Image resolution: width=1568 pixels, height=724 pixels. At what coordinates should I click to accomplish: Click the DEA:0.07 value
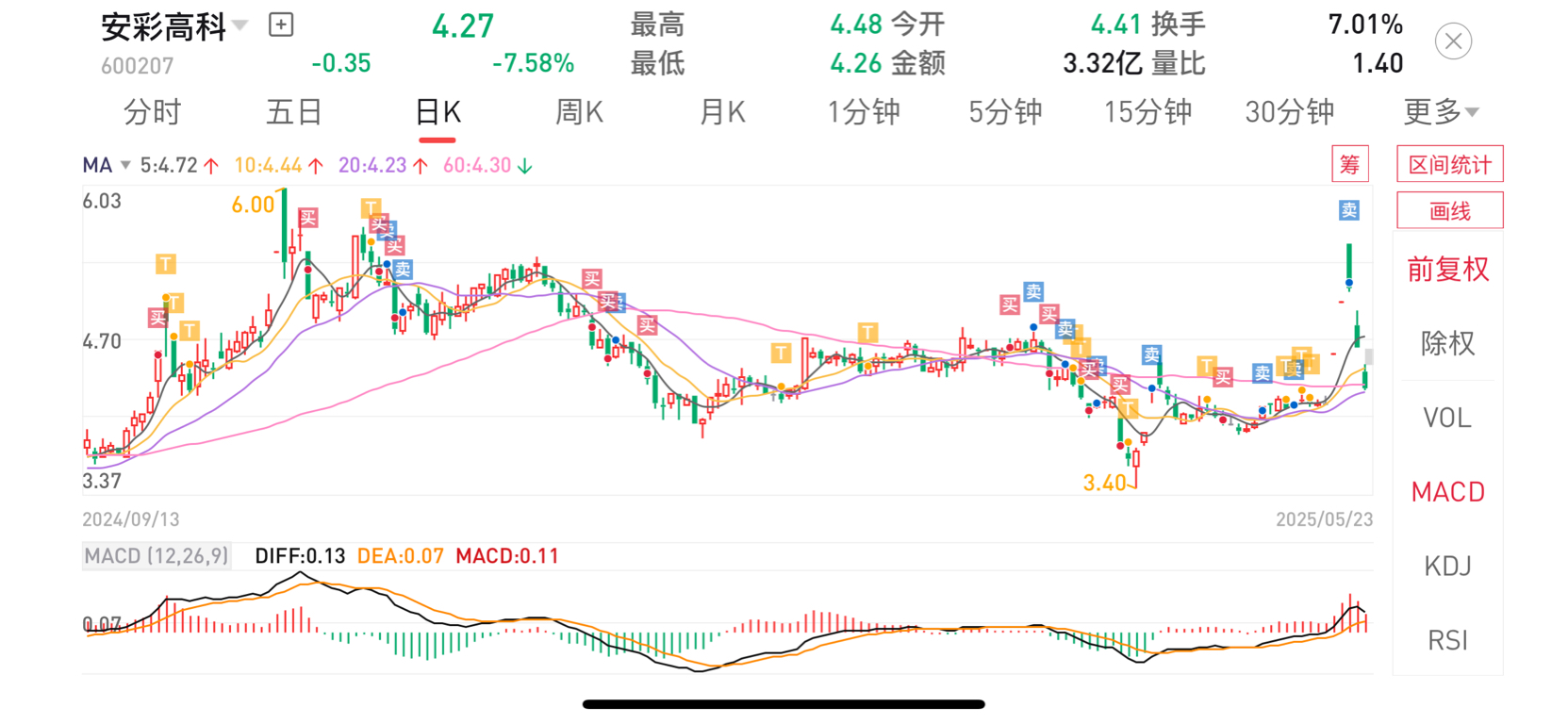pyautogui.click(x=400, y=556)
